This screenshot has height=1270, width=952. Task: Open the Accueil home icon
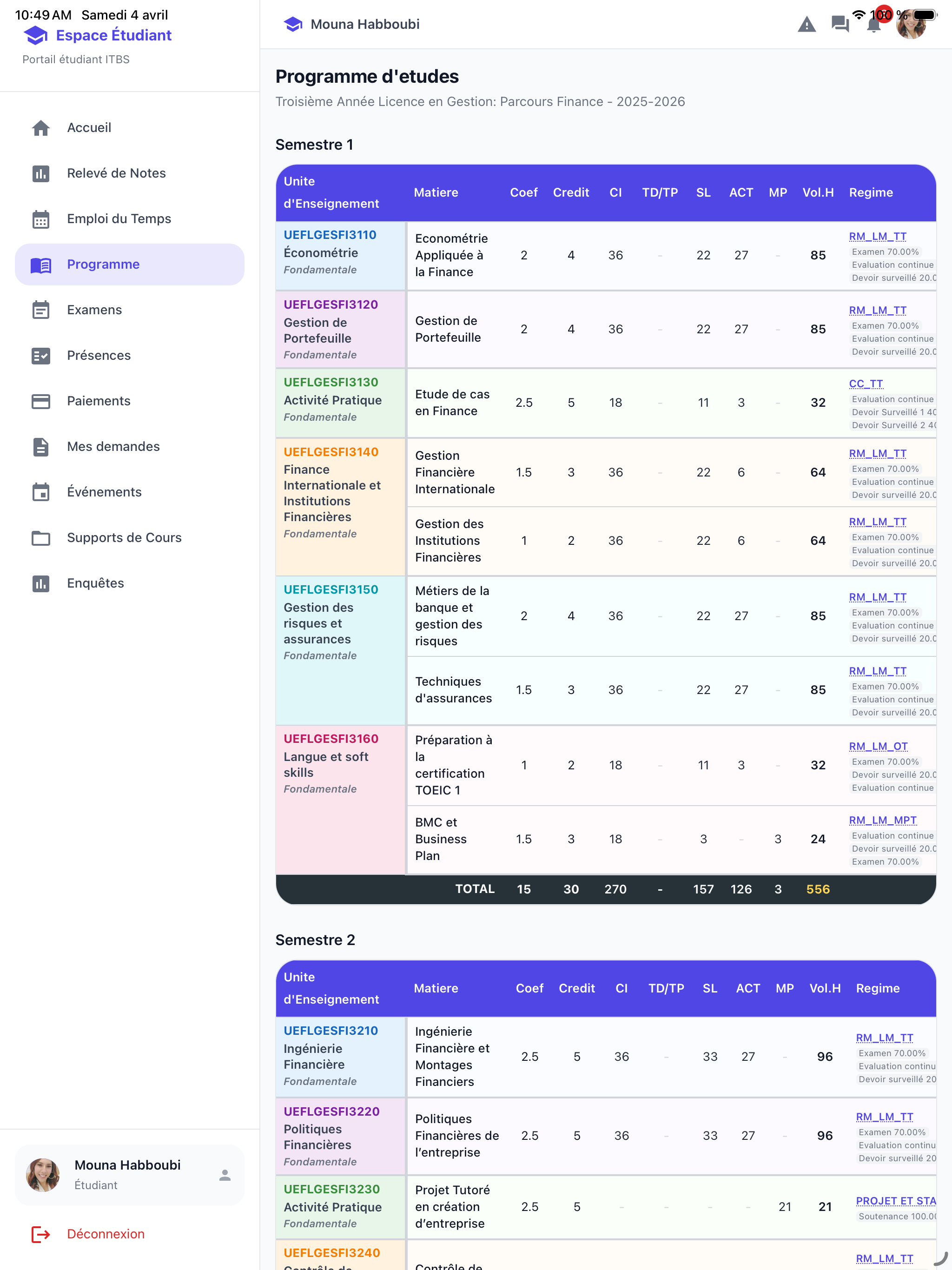[41, 127]
